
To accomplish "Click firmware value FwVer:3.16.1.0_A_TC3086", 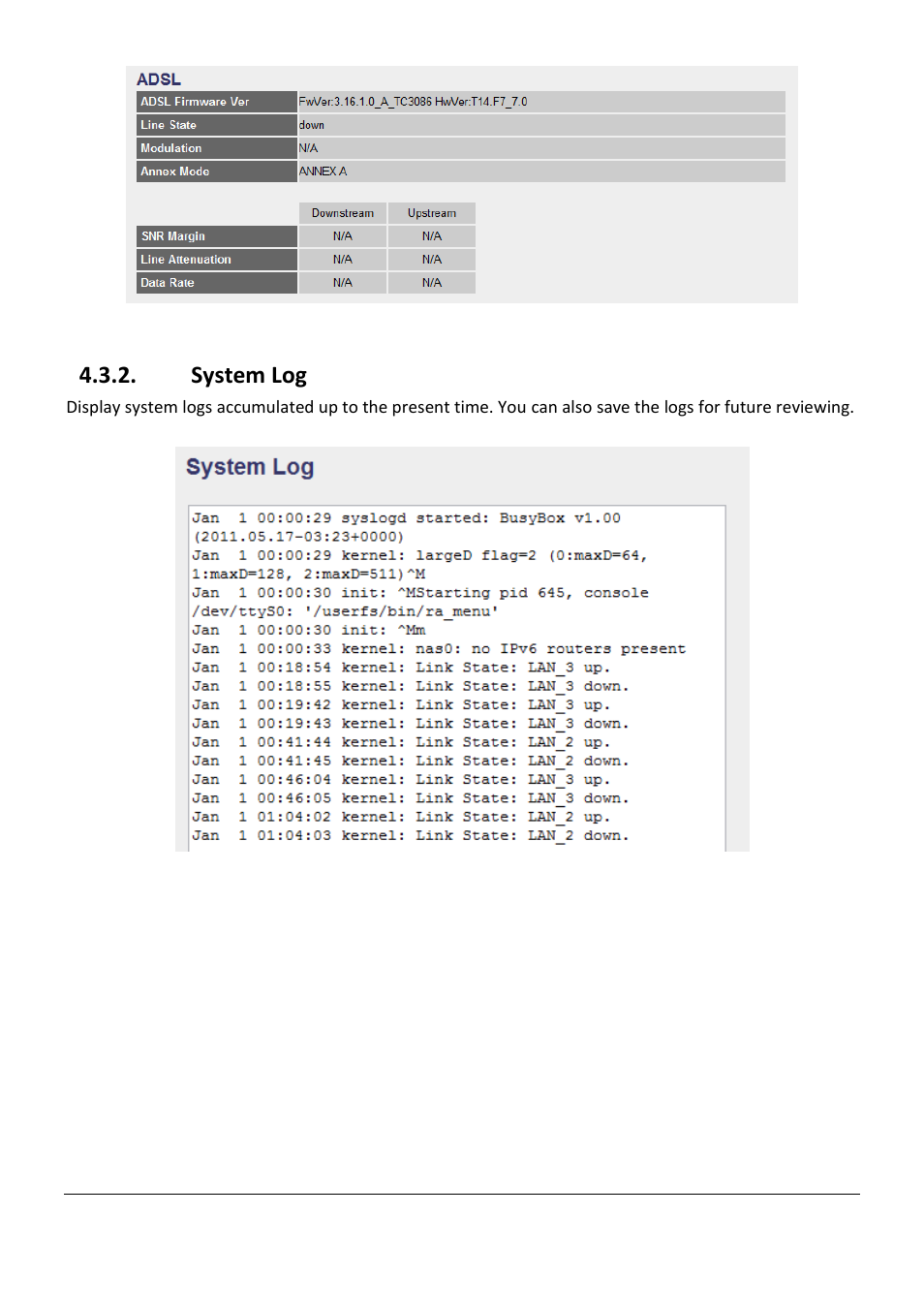I will [x=365, y=102].
